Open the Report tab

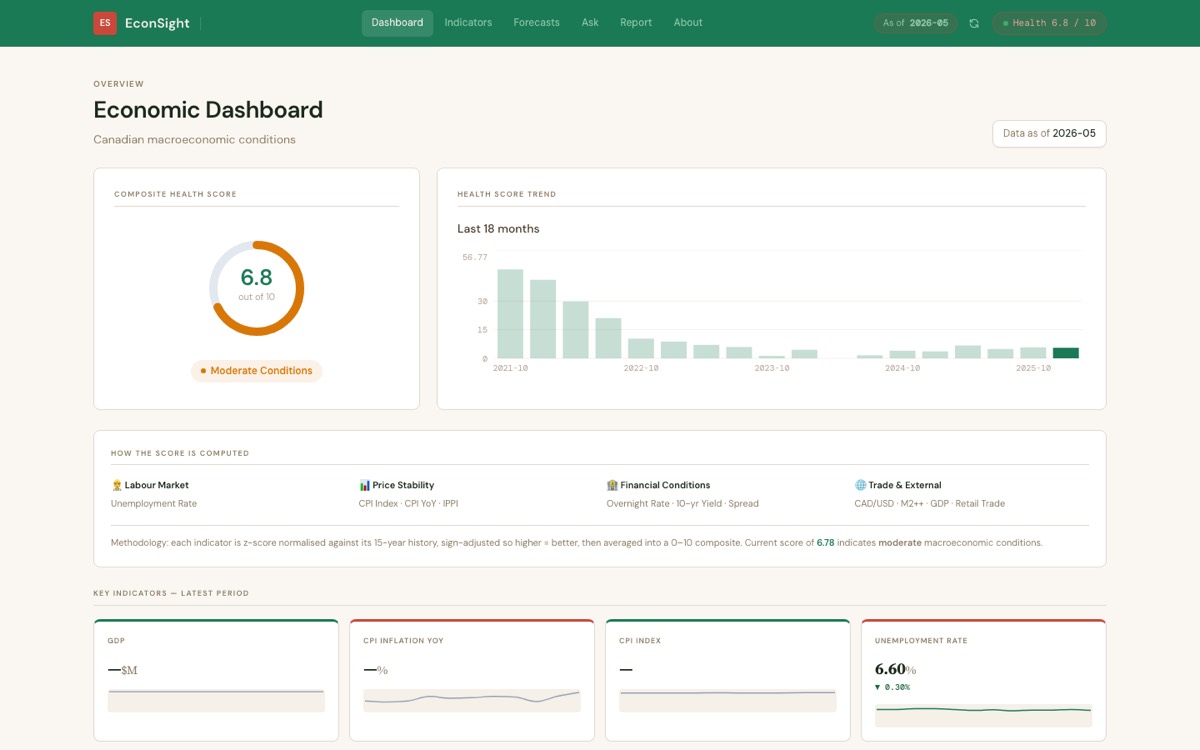coord(636,23)
